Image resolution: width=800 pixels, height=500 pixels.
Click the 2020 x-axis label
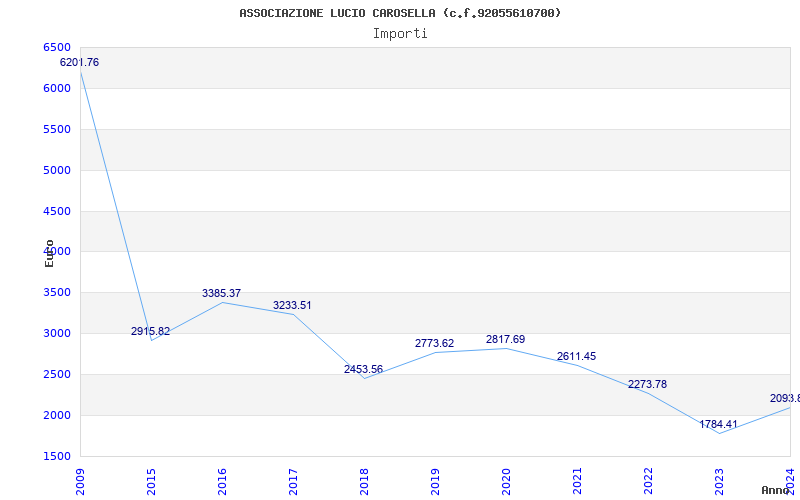click(x=506, y=481)
